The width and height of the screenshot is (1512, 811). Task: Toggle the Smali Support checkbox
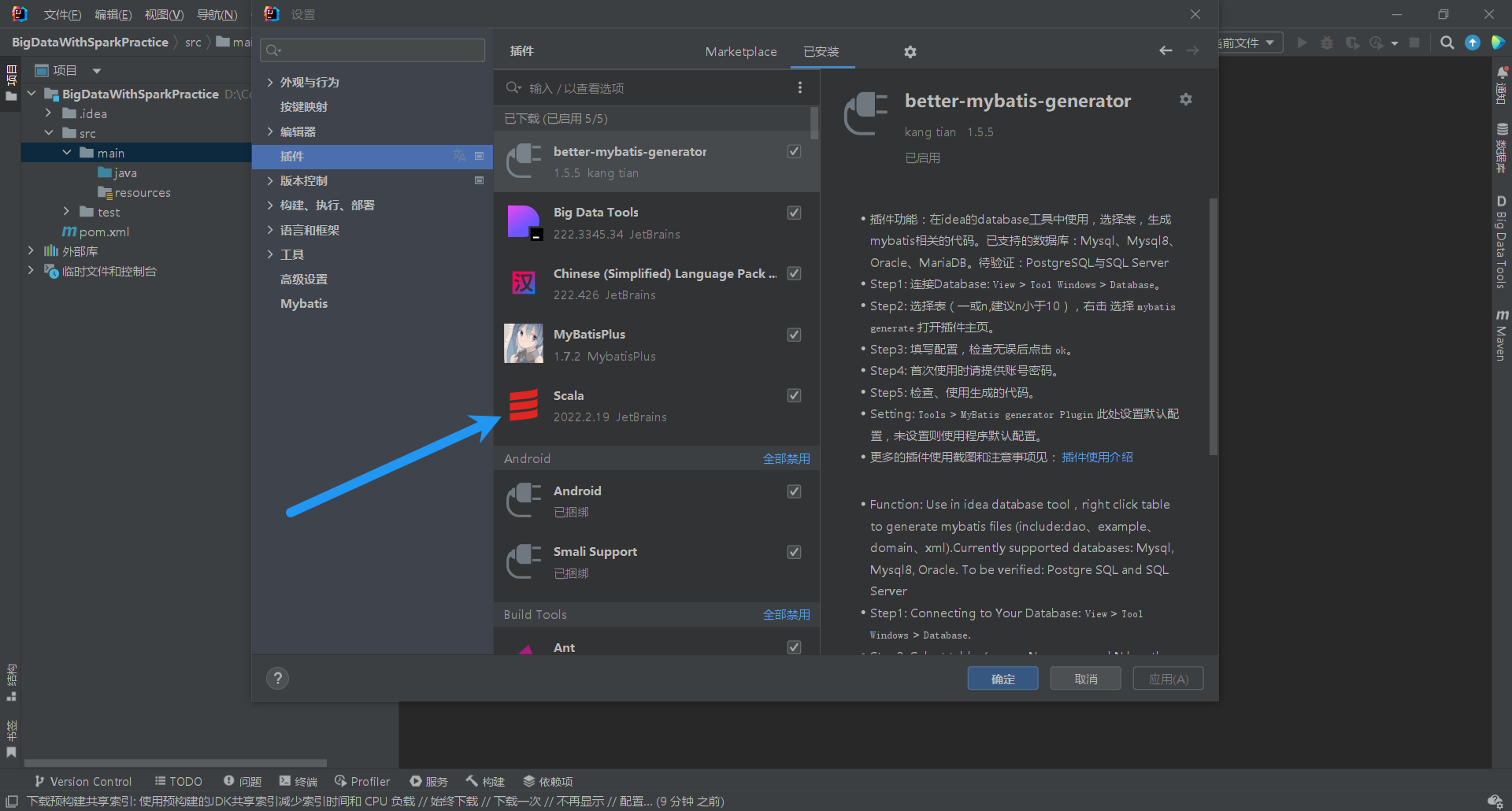794,552
